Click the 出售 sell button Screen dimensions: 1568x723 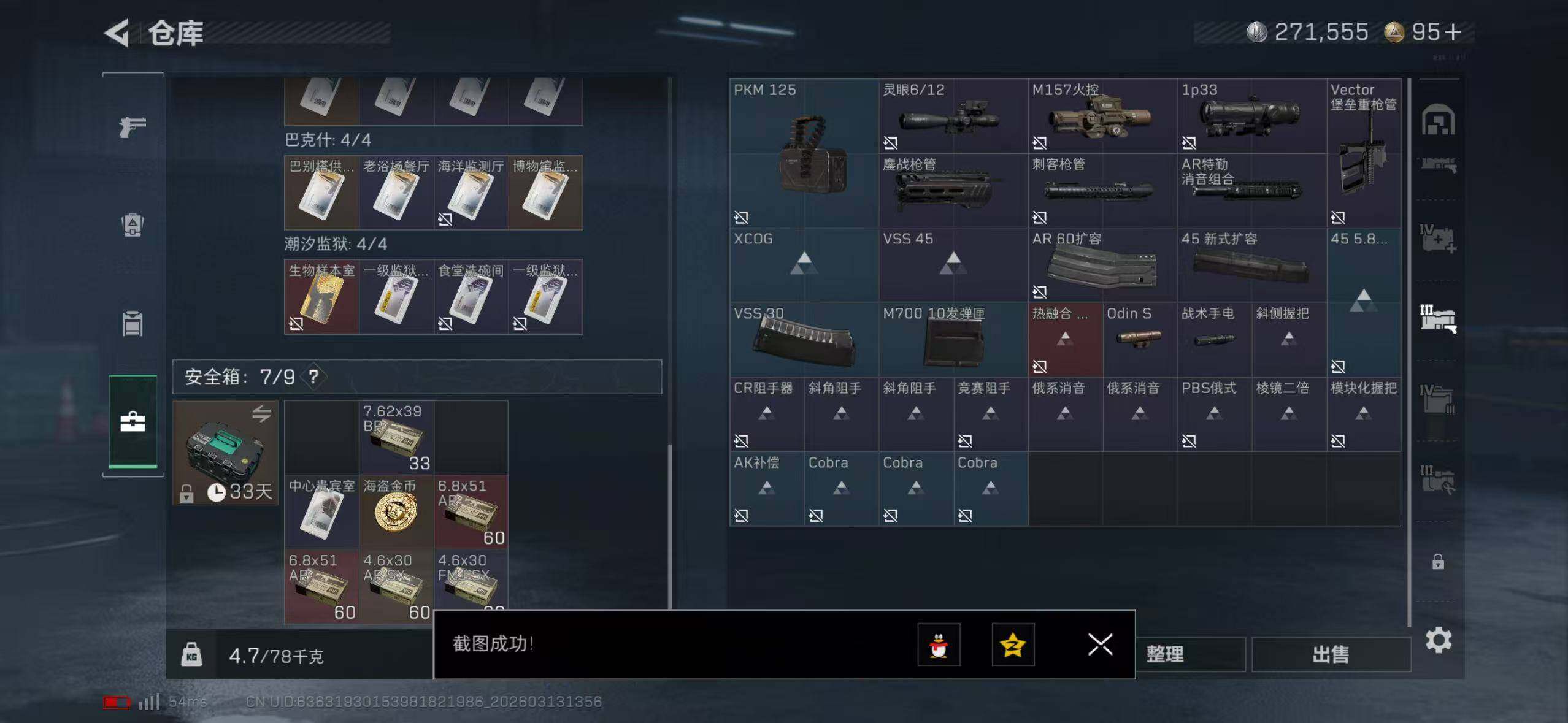point(1331,654)
